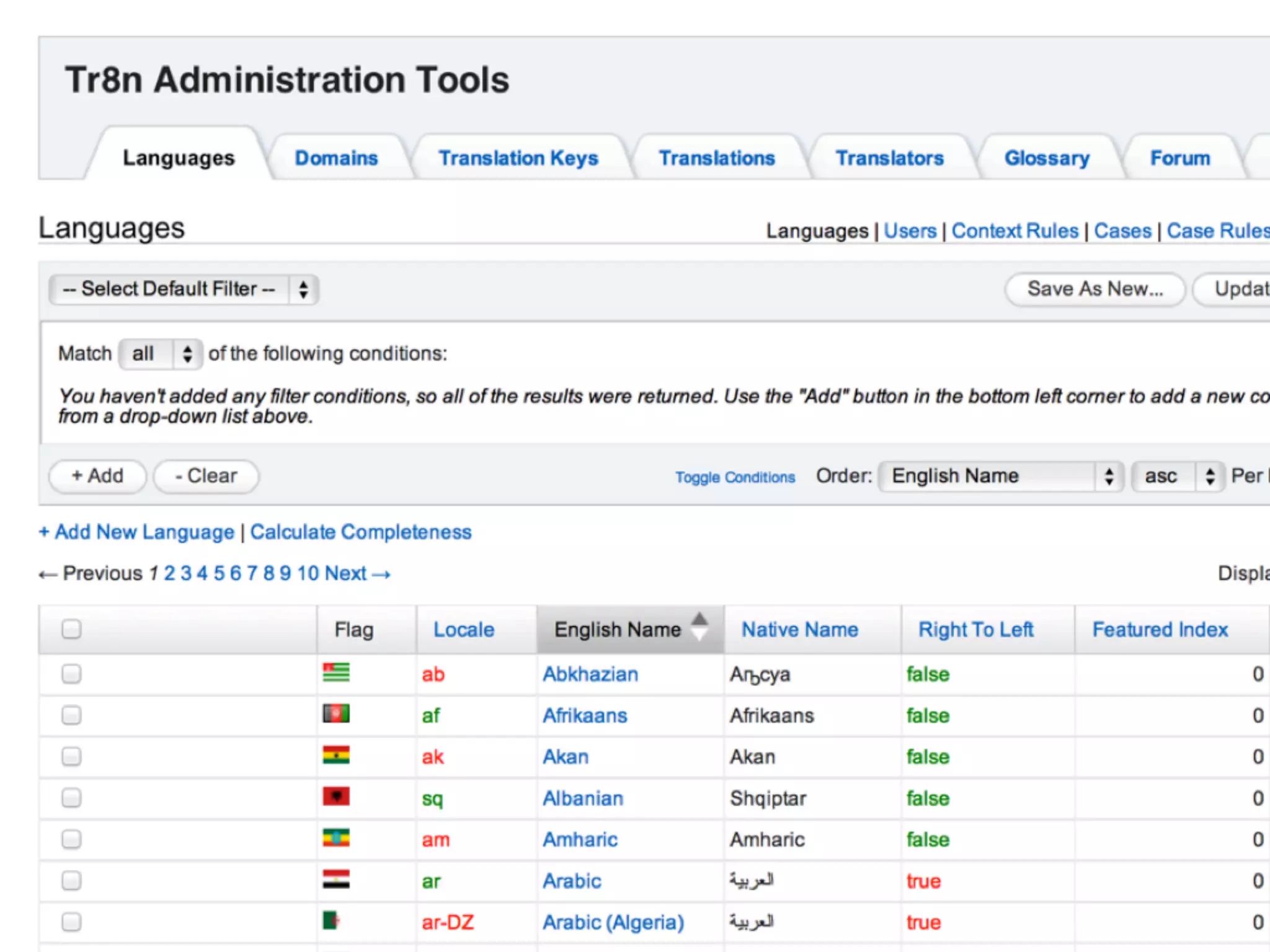1270x952 pixels.
Task: Open the Forum tab
Action: click(x=1181, y=158)
